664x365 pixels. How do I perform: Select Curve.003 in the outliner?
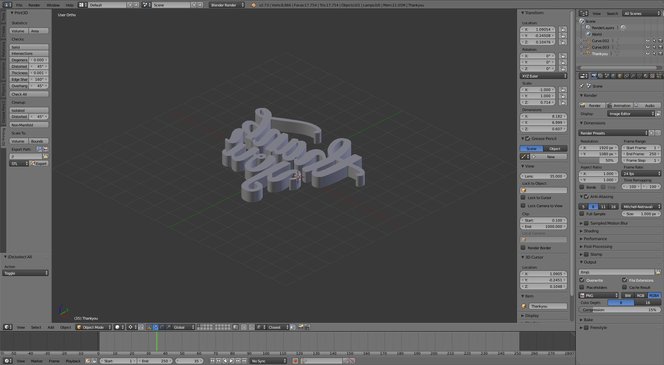coord(600,47)
